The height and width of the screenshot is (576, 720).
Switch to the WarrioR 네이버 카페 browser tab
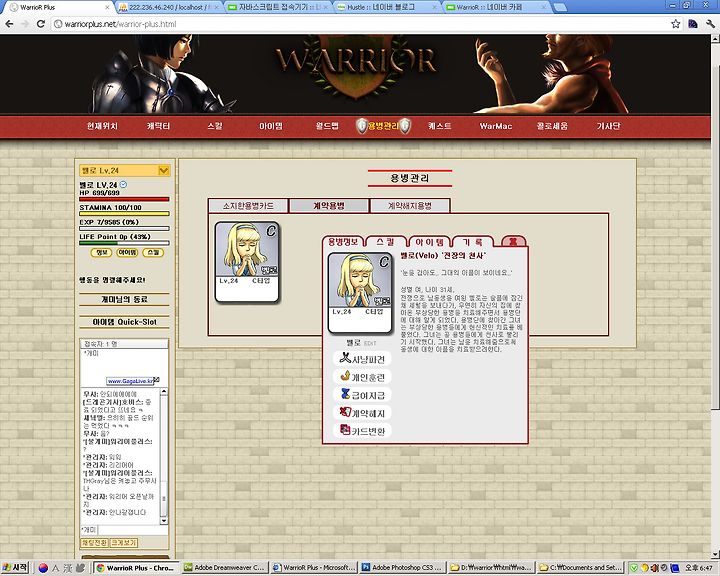pyautogui.click(x=496, y=7)
